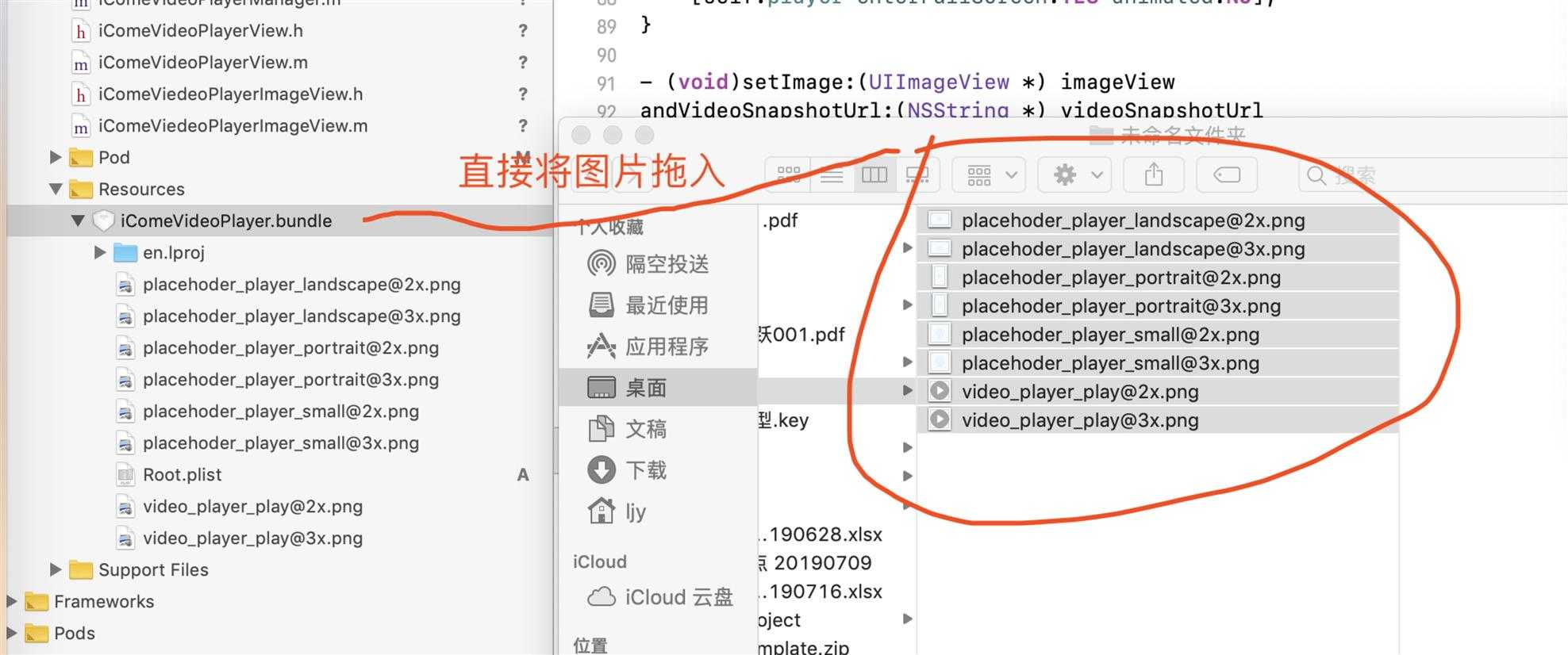Open Documents (文稿) in Finder sidebar
This screenshot has width=1568, height=655.
[628, 429]
